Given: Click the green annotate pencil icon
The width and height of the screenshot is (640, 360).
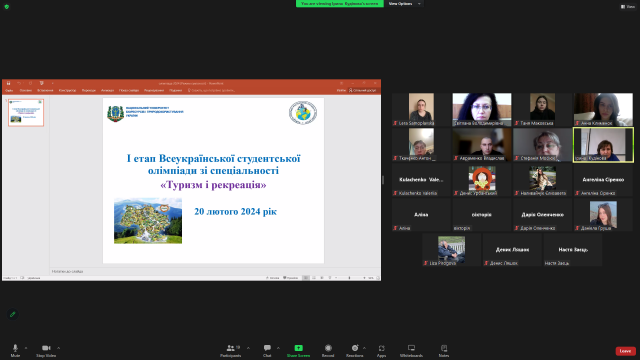Looking at the screenshot, I should coord(13,314).
